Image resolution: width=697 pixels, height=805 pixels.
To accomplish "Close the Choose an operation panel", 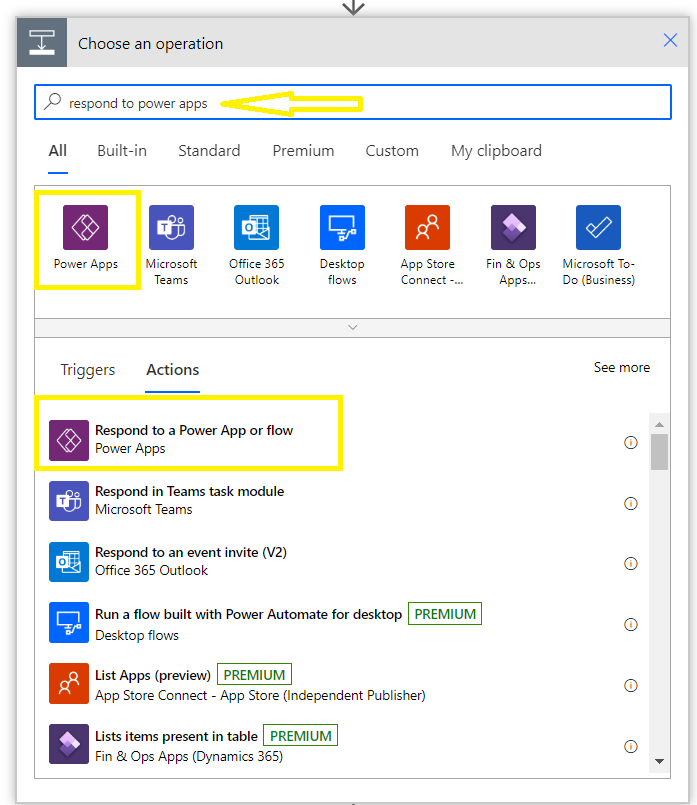I will coord(671,41).
